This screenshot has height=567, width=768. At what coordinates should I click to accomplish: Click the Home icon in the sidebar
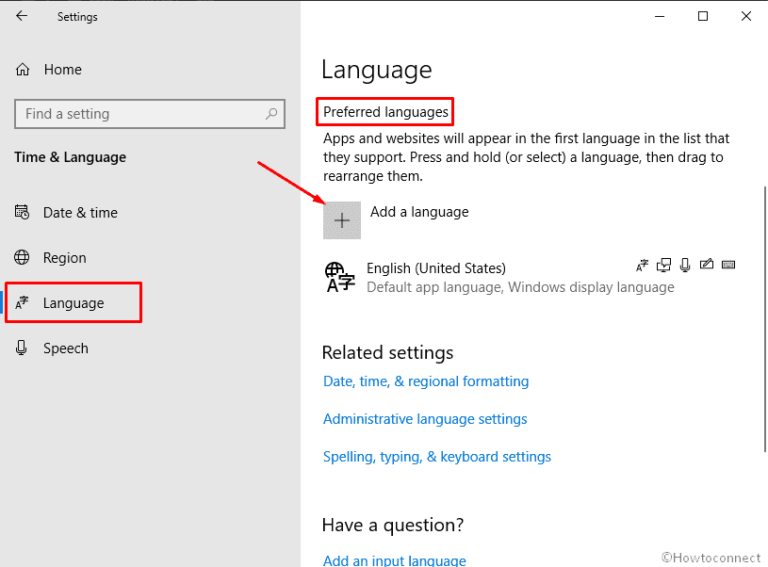(x=23, y=70)
